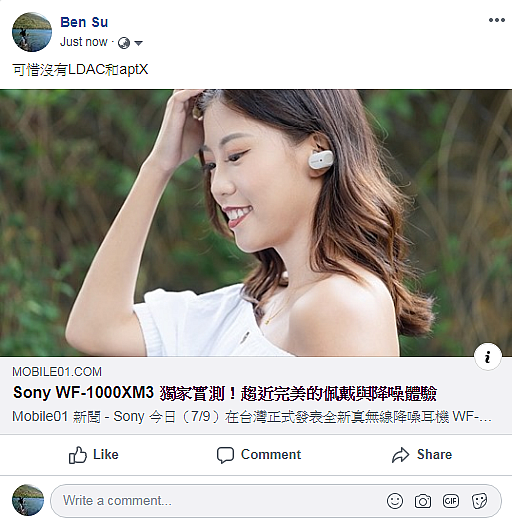Open the article description text preview
The image size is (512, 526).
252,417
